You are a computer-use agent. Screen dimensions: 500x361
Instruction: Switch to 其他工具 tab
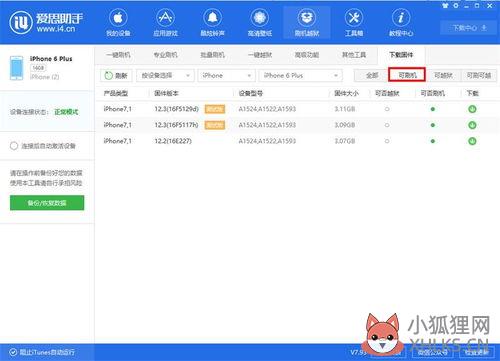(354, 55)
